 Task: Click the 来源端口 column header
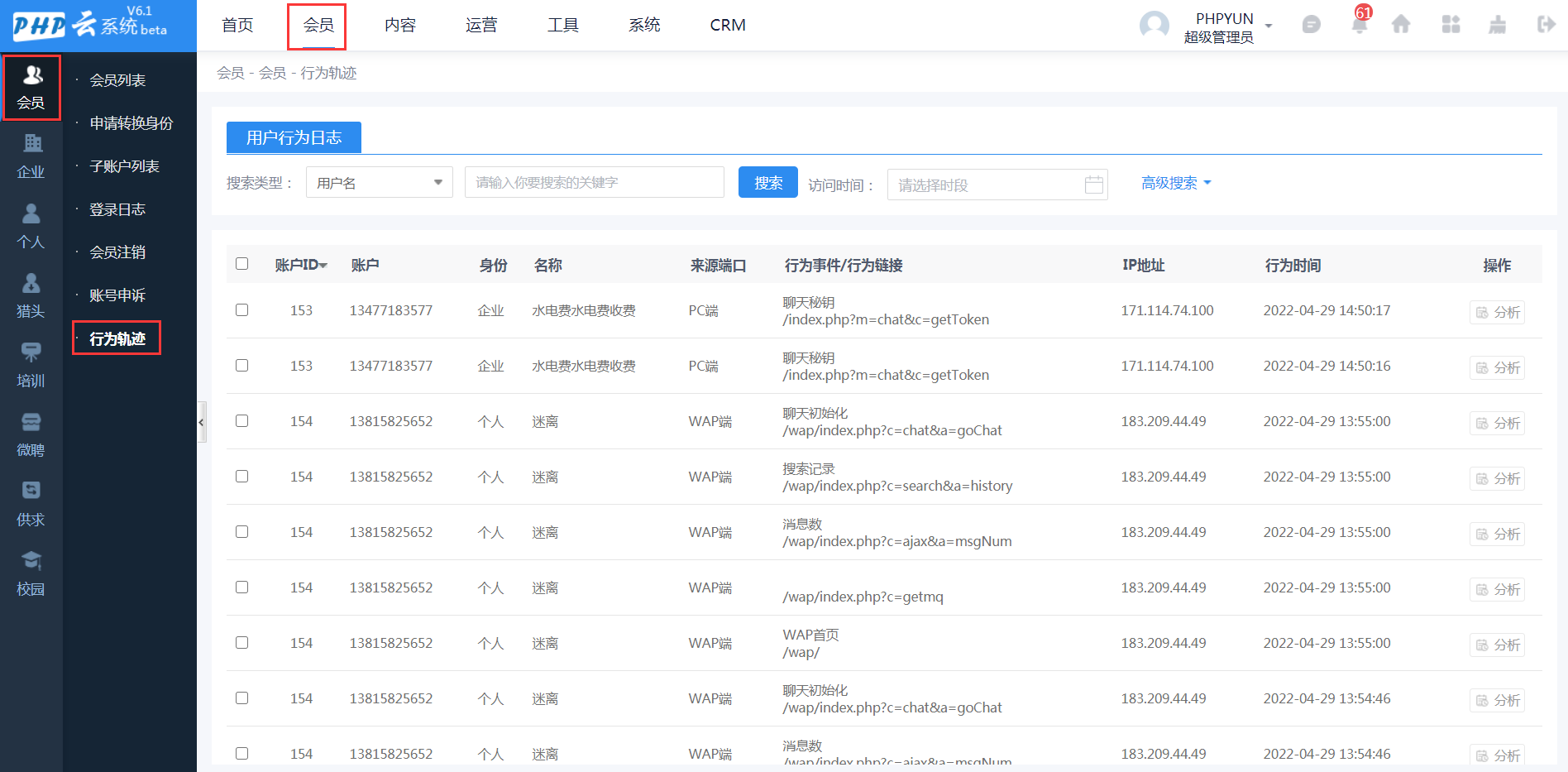point(718,265)
